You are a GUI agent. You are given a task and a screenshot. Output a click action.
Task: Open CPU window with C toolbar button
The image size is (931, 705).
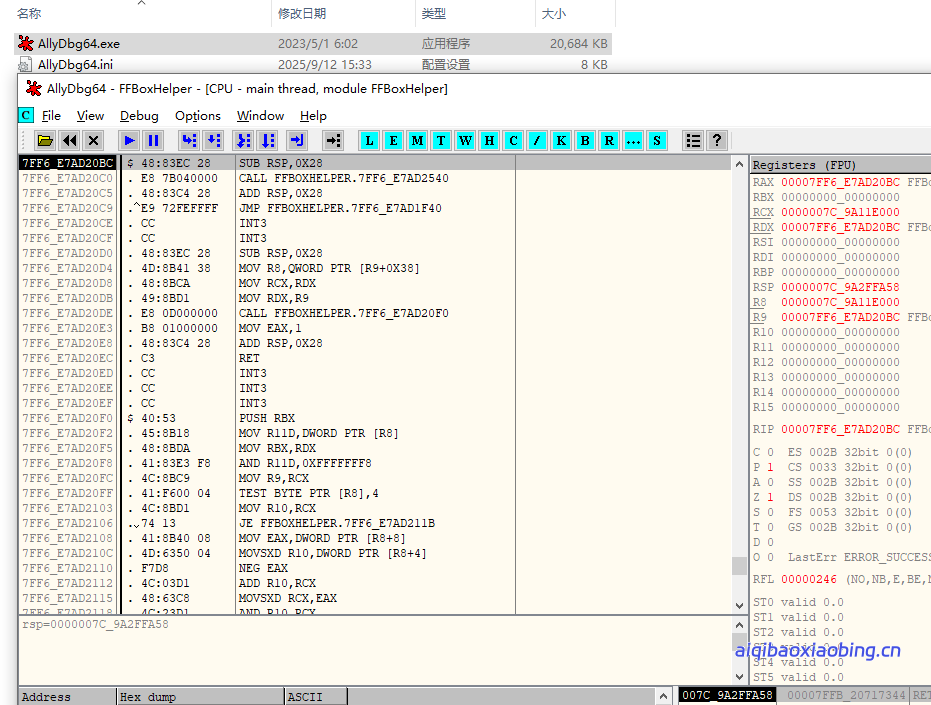(x=513, y=141)
